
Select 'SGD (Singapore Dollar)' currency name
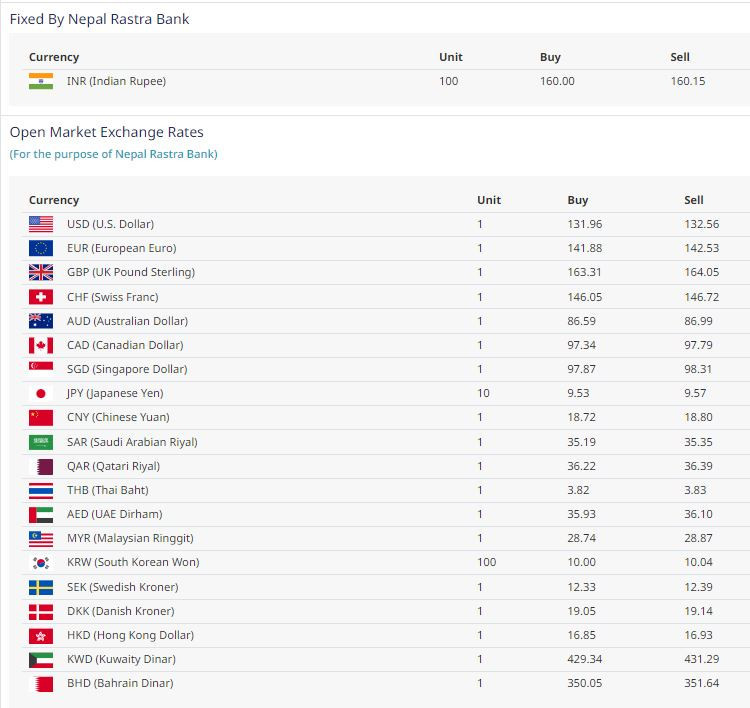(x=127, y=369)
